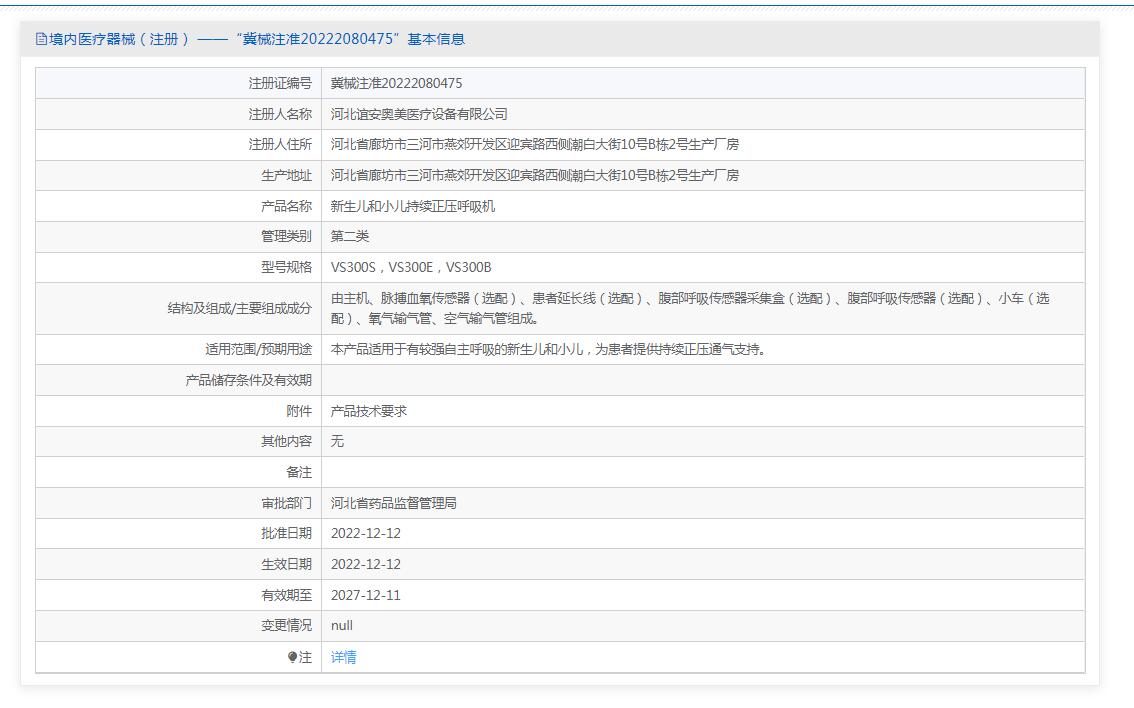Screen dimensions: 1134x708
Task: Click the 管理类别 row label
Action: (286, 236)
